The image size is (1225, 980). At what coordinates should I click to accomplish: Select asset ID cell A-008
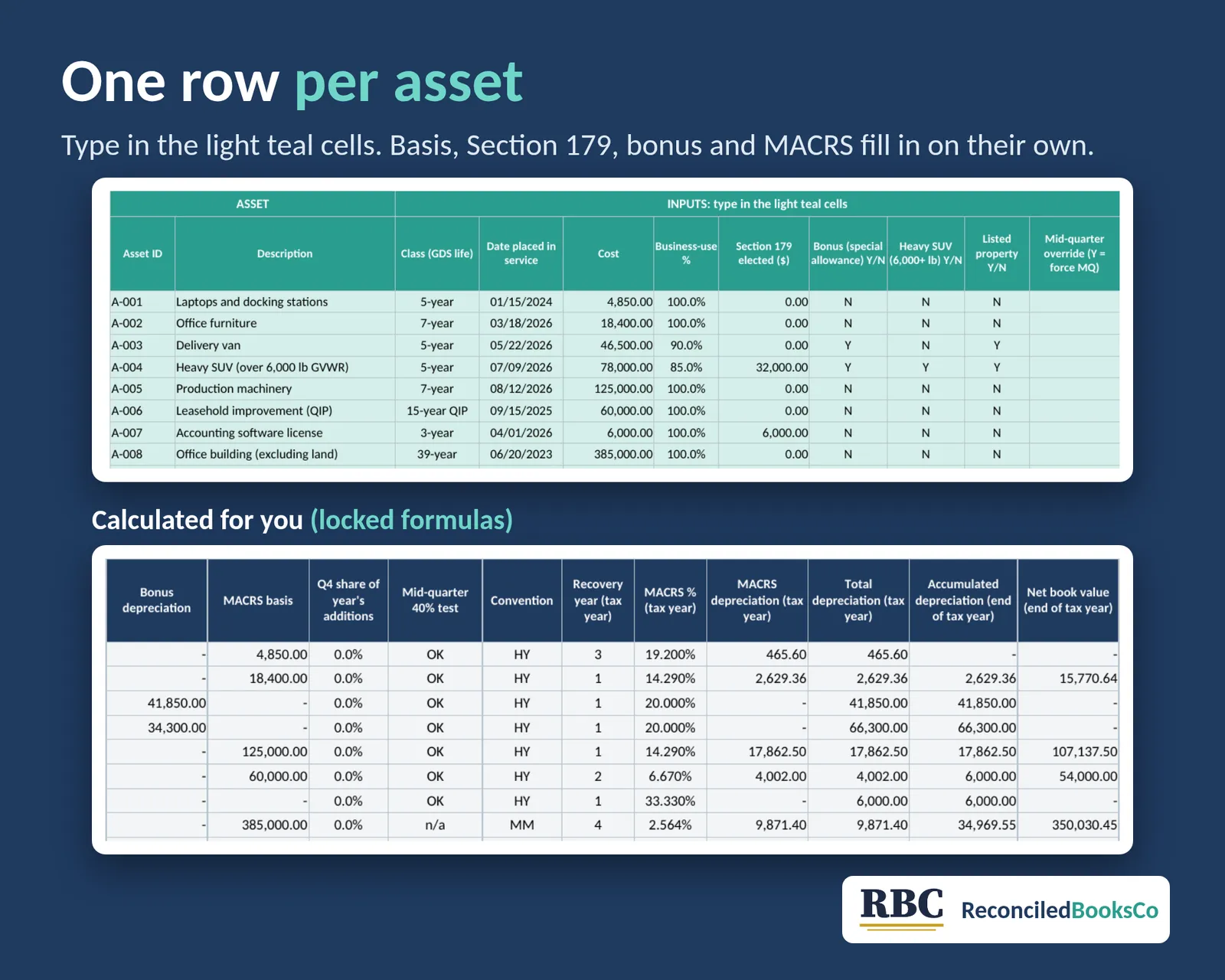tap(142, 454)
